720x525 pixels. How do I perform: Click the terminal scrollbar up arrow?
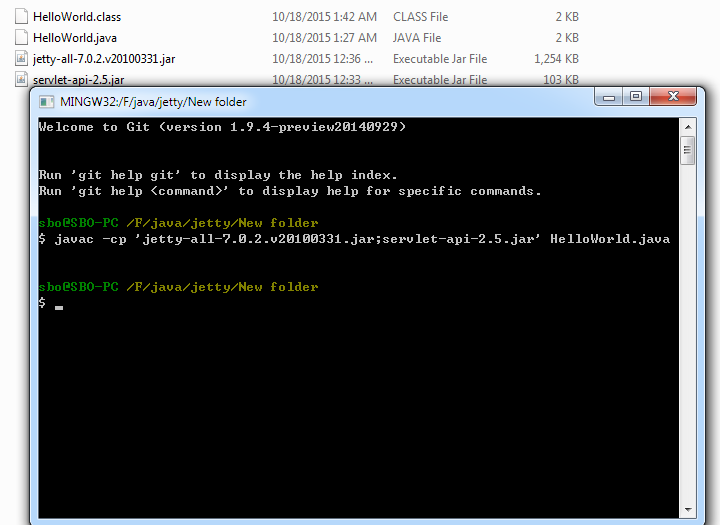pos(687,125)
